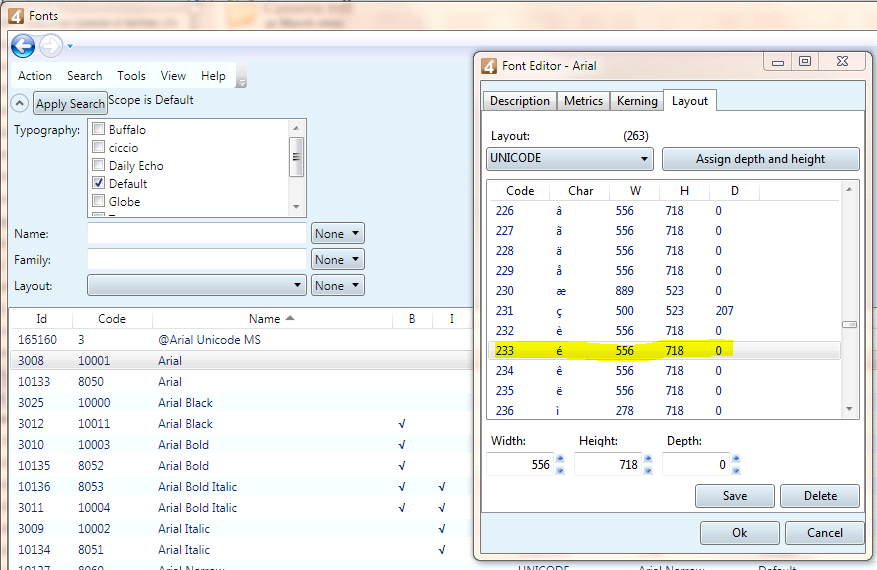Open the navigation history dropdown arrow
The height and width of the screenshot is (570, 877).
tap(70, 46)
